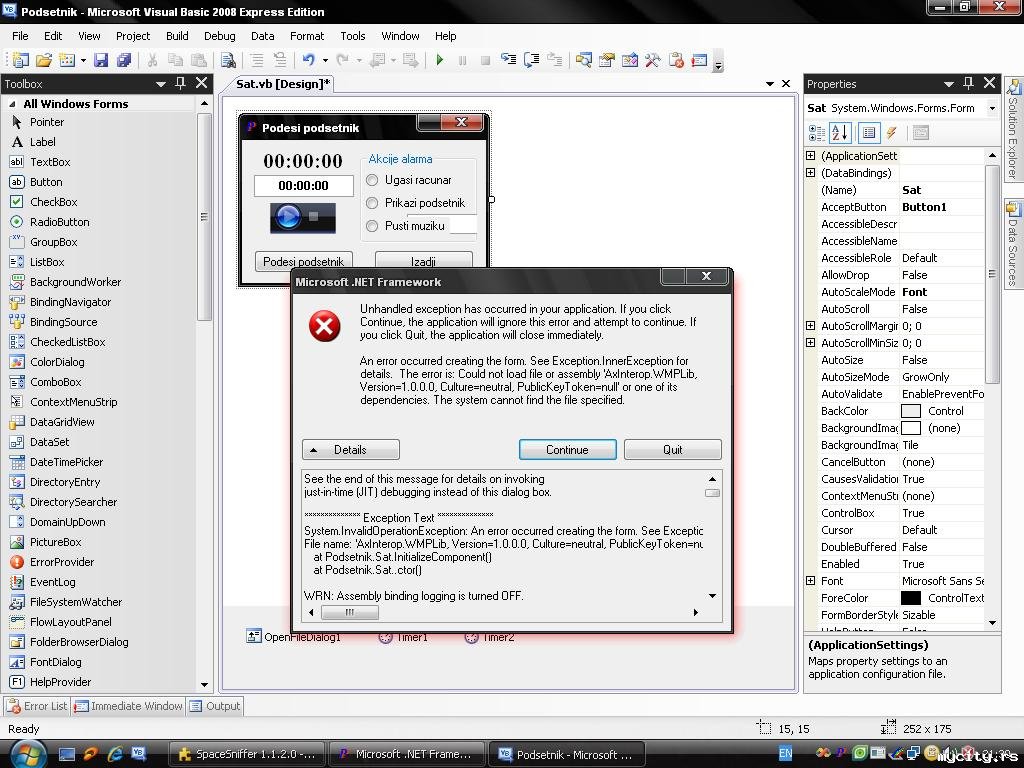Screen dimensions: 1024x768
Task: Show property events via the lightning icon
Action: click(x=891, y=133)
